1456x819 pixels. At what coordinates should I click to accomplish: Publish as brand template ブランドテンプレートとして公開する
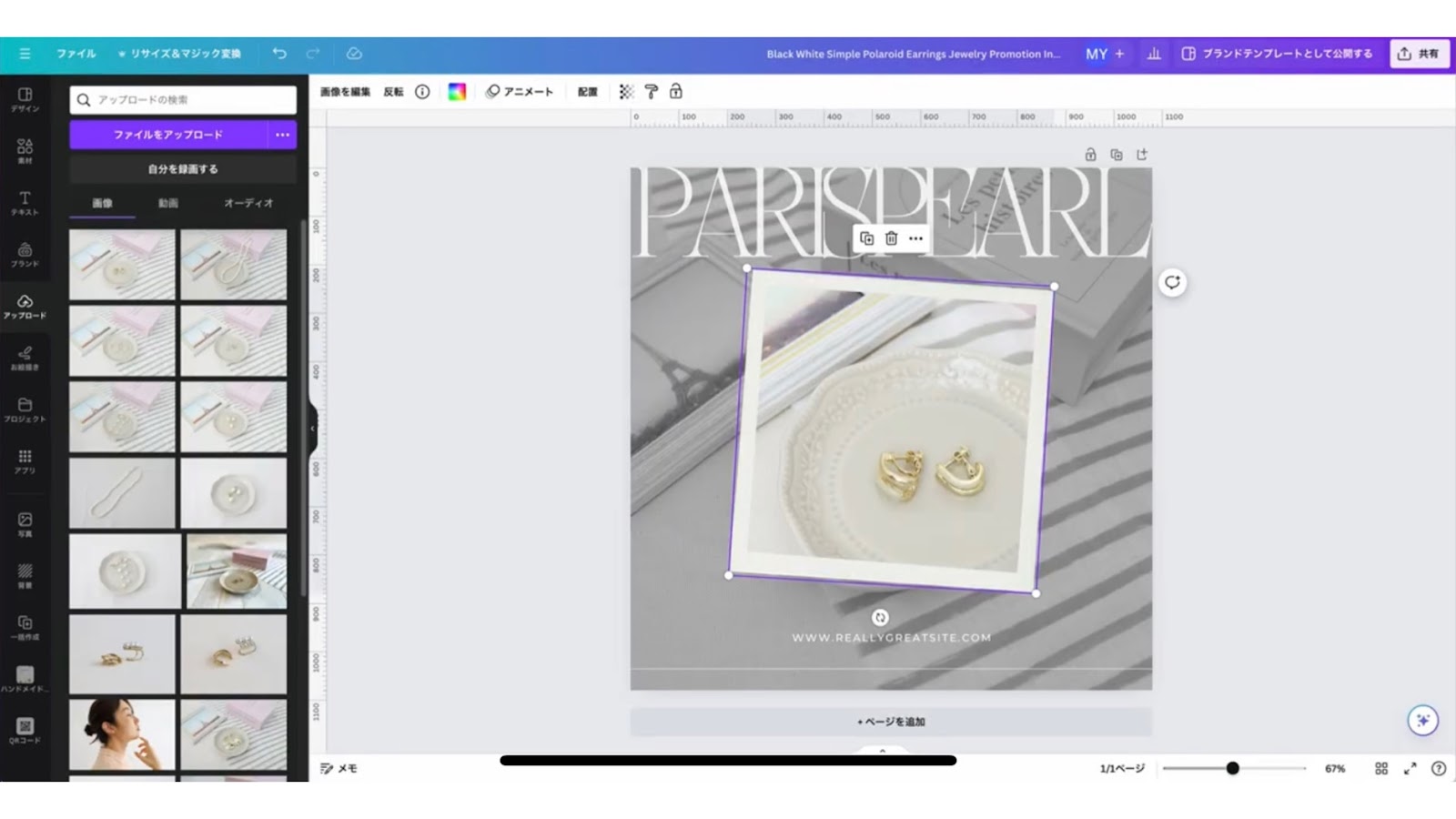pyautogui.click(x=1276, y=54)
